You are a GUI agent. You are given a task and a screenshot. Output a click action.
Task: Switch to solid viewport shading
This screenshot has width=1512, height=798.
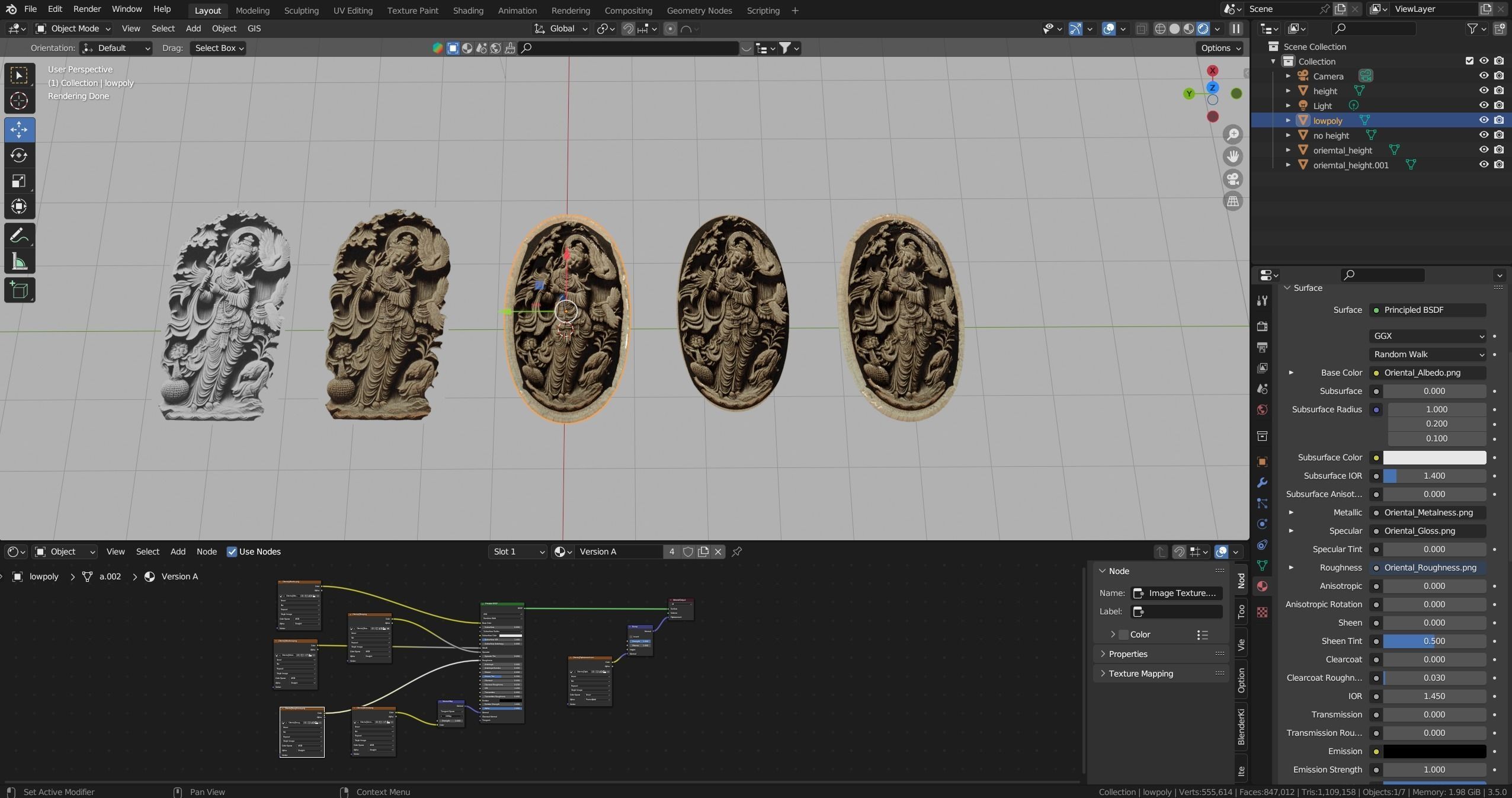(x=1174, y=28)
